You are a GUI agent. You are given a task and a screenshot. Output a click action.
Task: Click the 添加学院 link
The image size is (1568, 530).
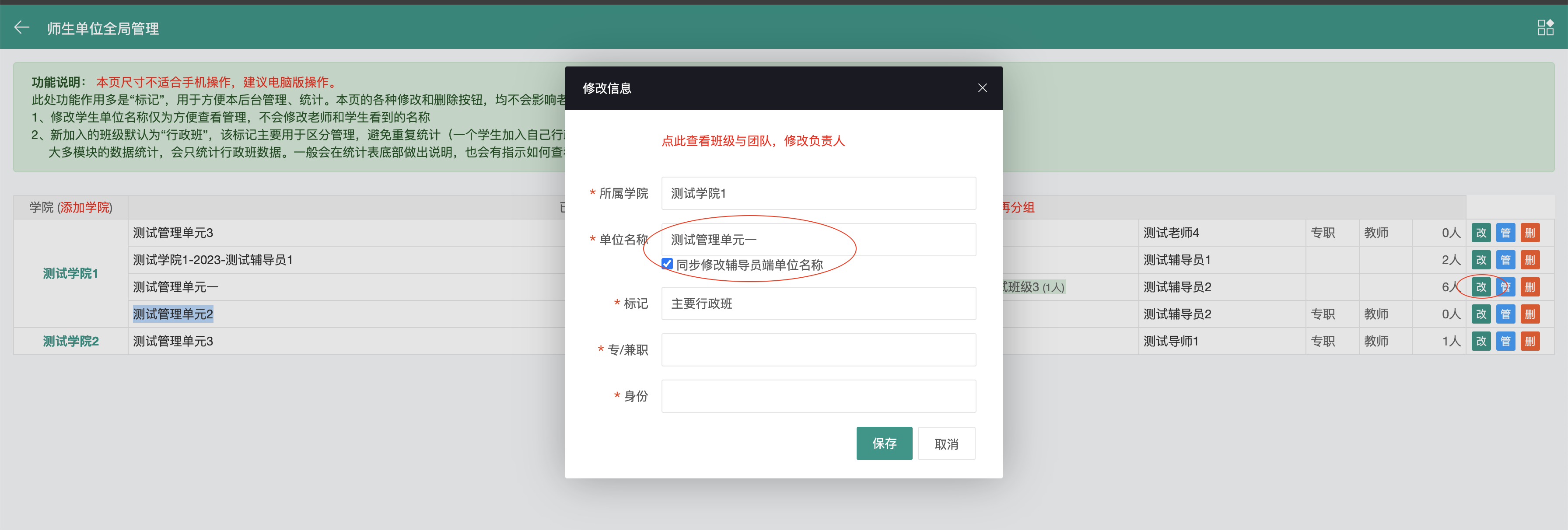pos(85,208)
